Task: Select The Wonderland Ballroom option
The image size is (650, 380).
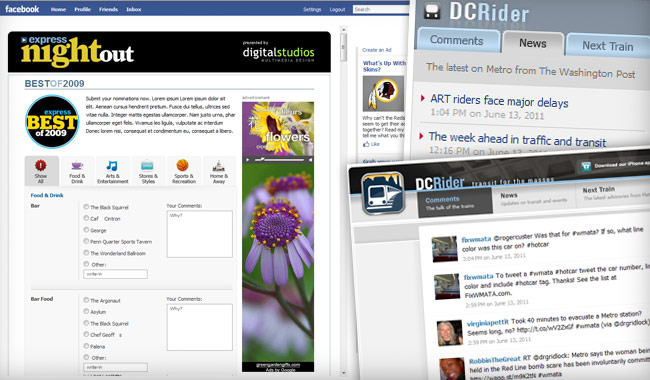Action: coord(86,253)
